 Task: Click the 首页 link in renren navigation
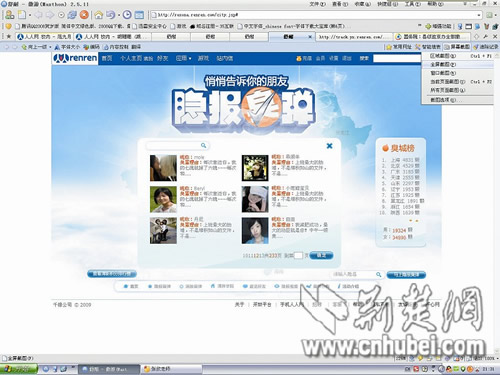(x=107, y=58)
